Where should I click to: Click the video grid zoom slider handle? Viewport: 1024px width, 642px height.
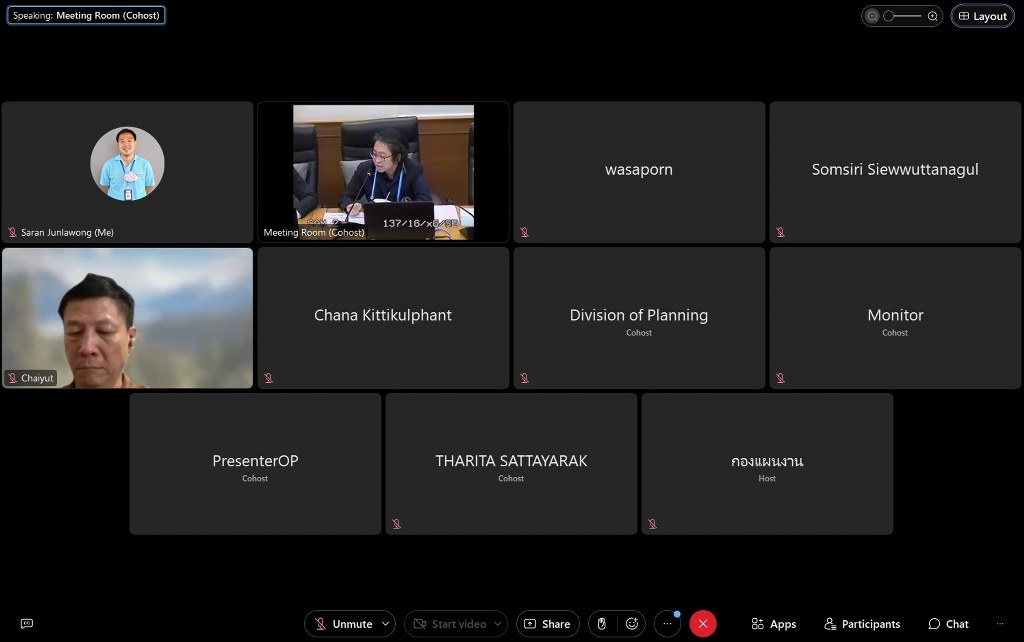point(888,16)
